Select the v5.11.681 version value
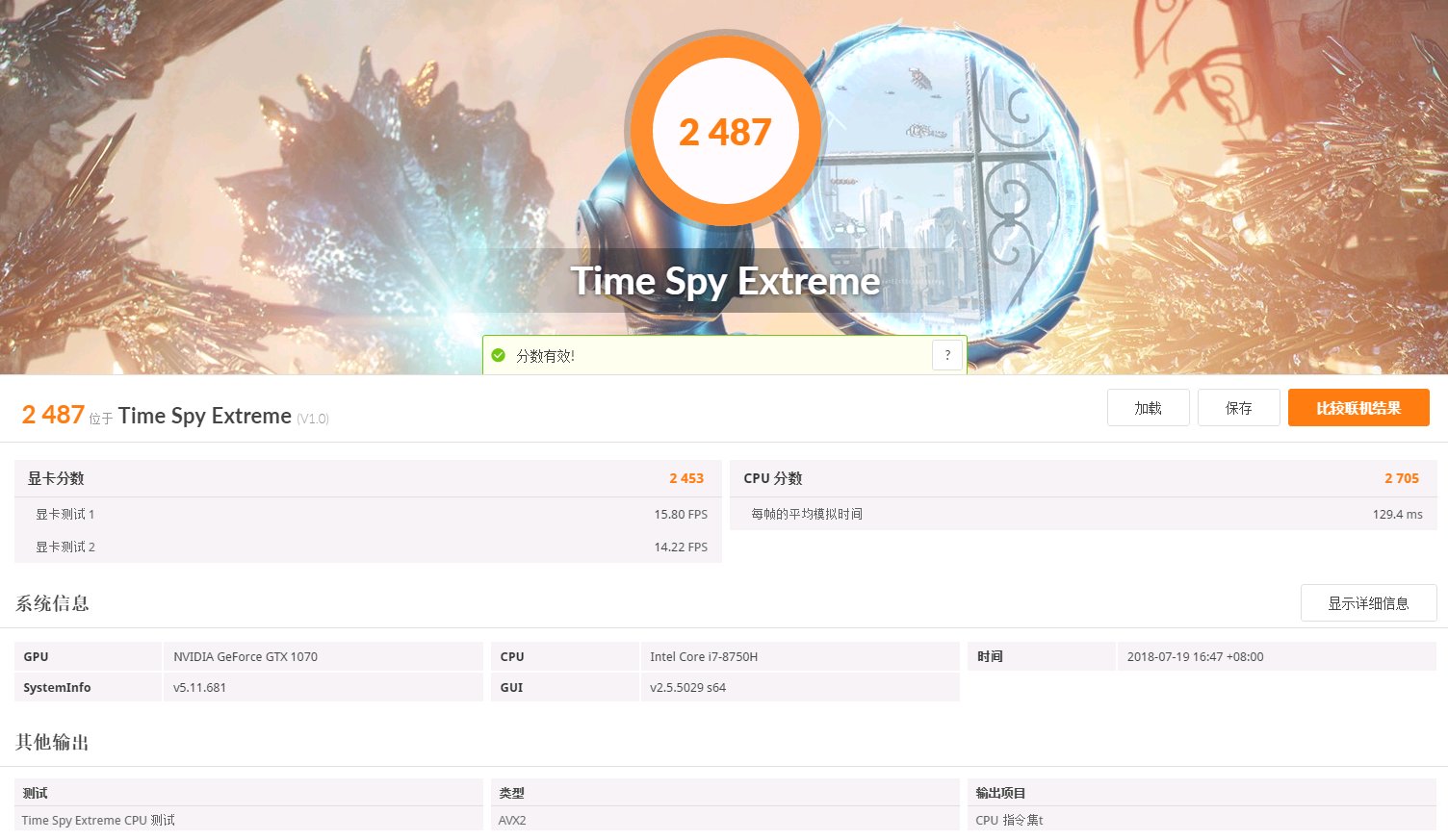Screen dimensions: 1448x840 (199, 687)
